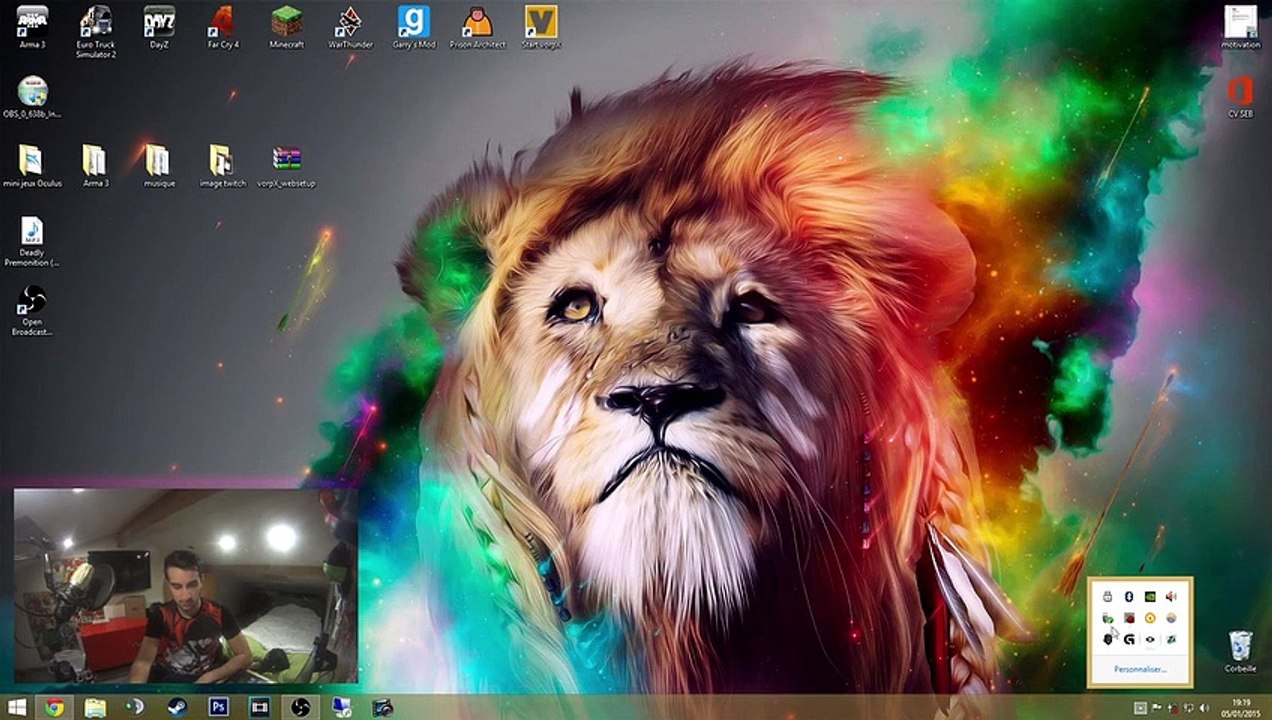
Task: Switch to Photoshop in the taskbar
Action: pyautogui.click(x=218, y=708)
